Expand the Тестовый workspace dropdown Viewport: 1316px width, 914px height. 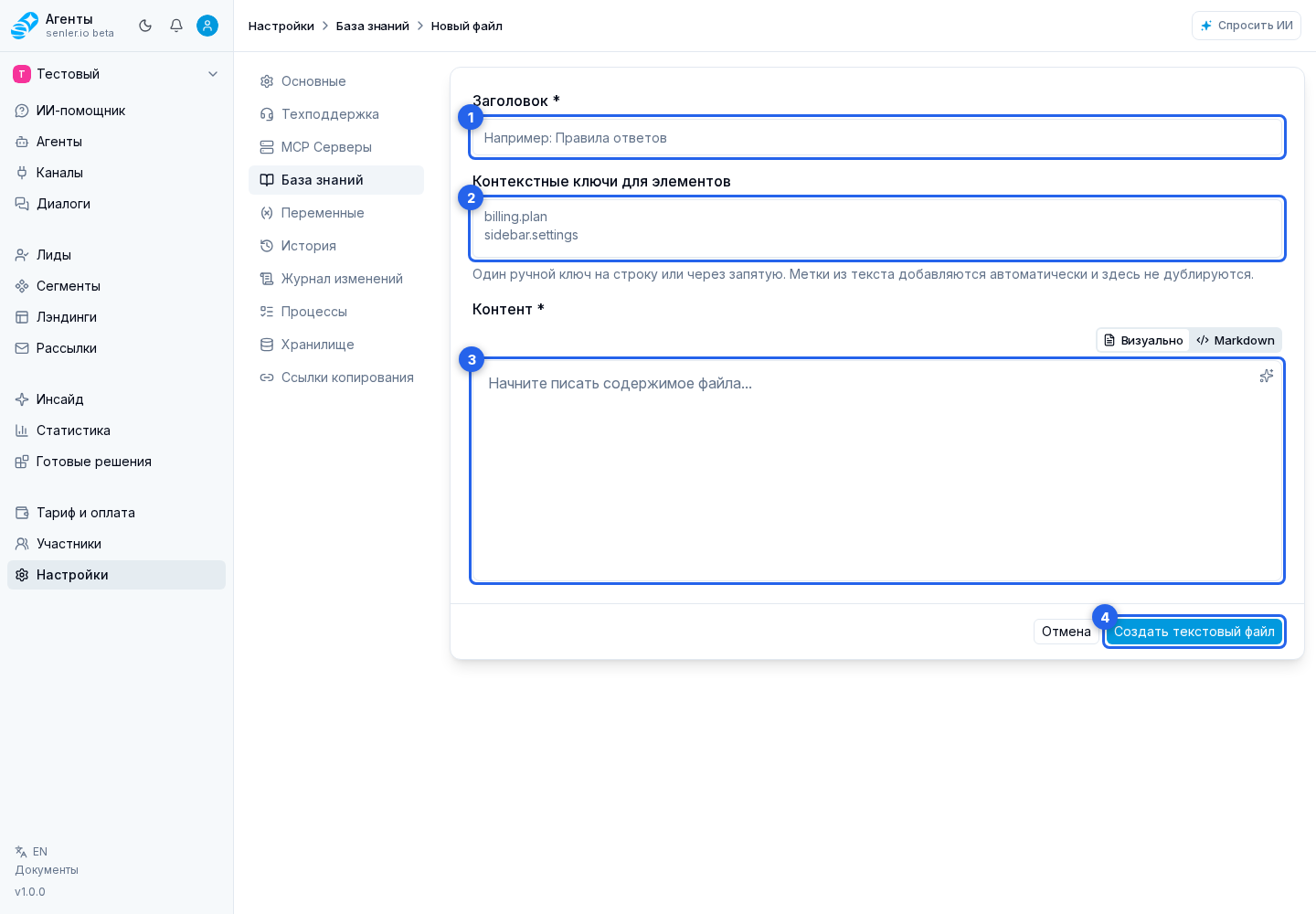pos(116,74)
